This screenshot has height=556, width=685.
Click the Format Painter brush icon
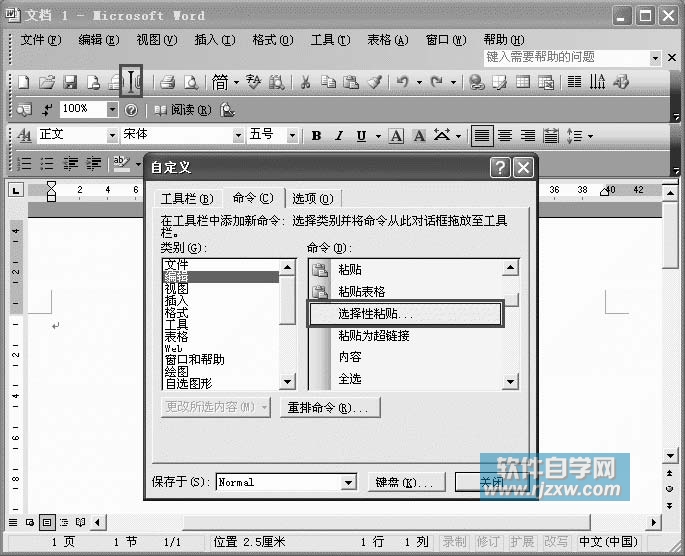coord(375,82)
